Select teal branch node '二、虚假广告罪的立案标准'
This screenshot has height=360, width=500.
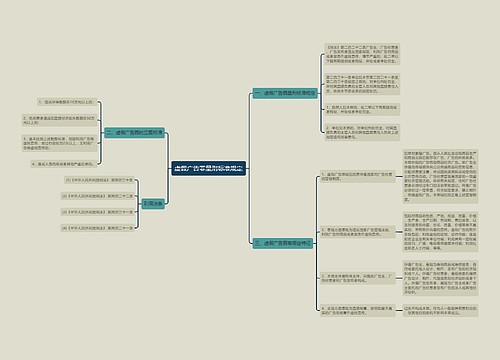pos(135,133)
